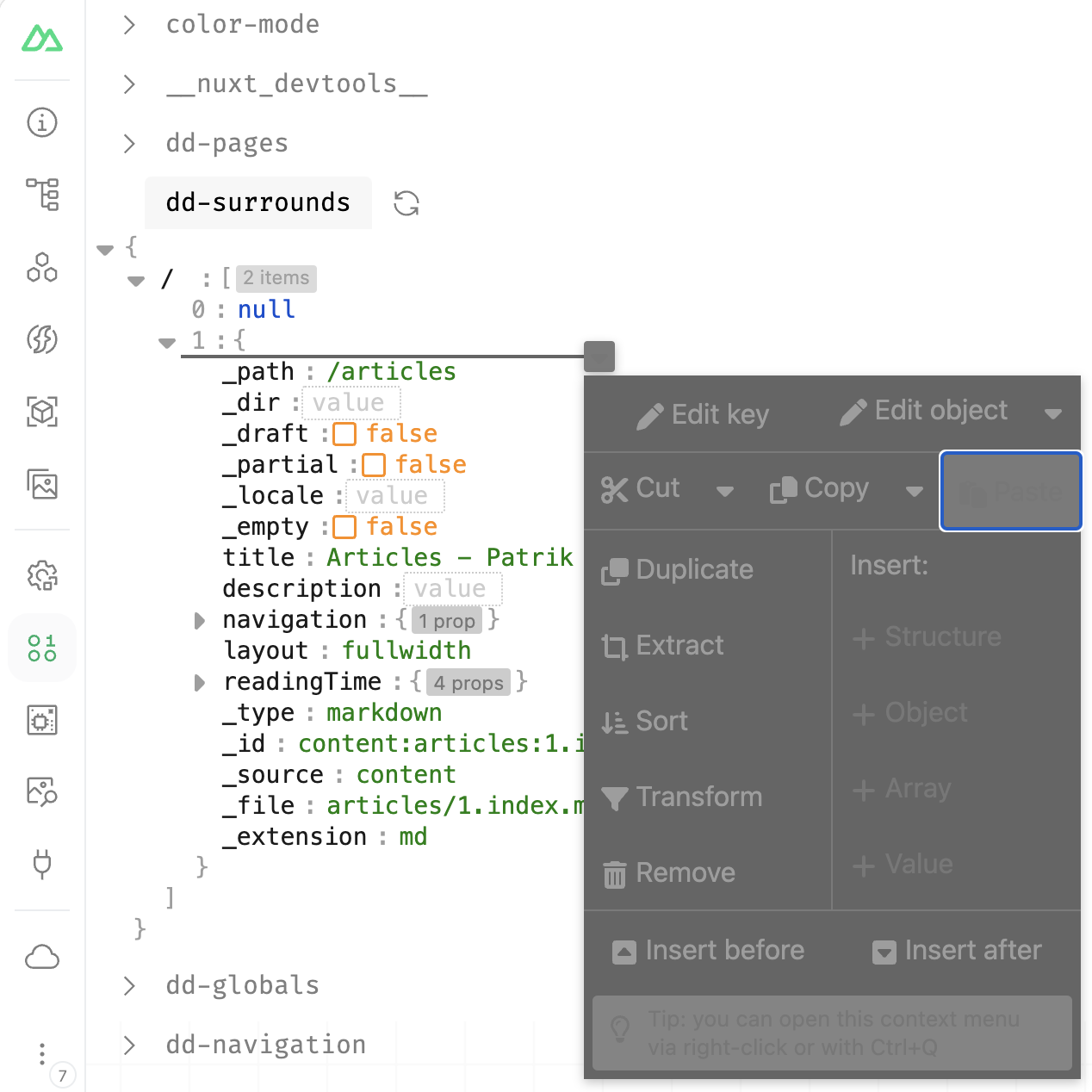
Task: Open the Assets panel
Action: (41, 485)
